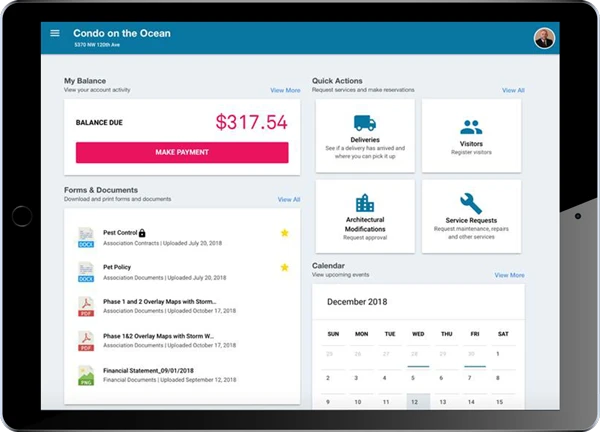Click the Pet Policy DOCX file icon
Screen dimensions: 600x432
[x=86, y=272]
